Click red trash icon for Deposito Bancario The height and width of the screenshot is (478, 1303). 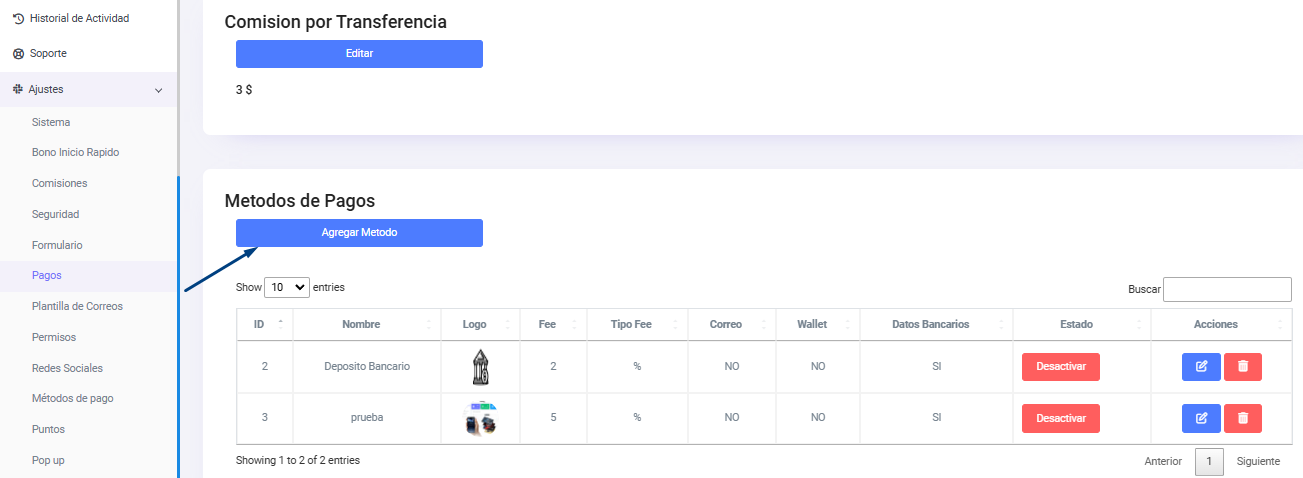pos(1243,367)
